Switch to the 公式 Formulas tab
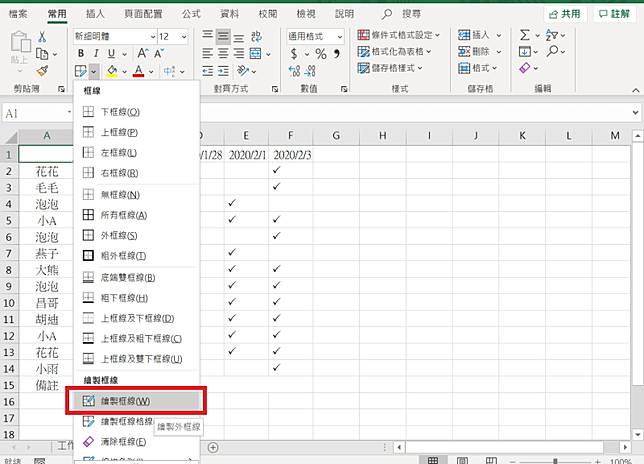Screen dimensions: 644x464 [x=191, y=14]
